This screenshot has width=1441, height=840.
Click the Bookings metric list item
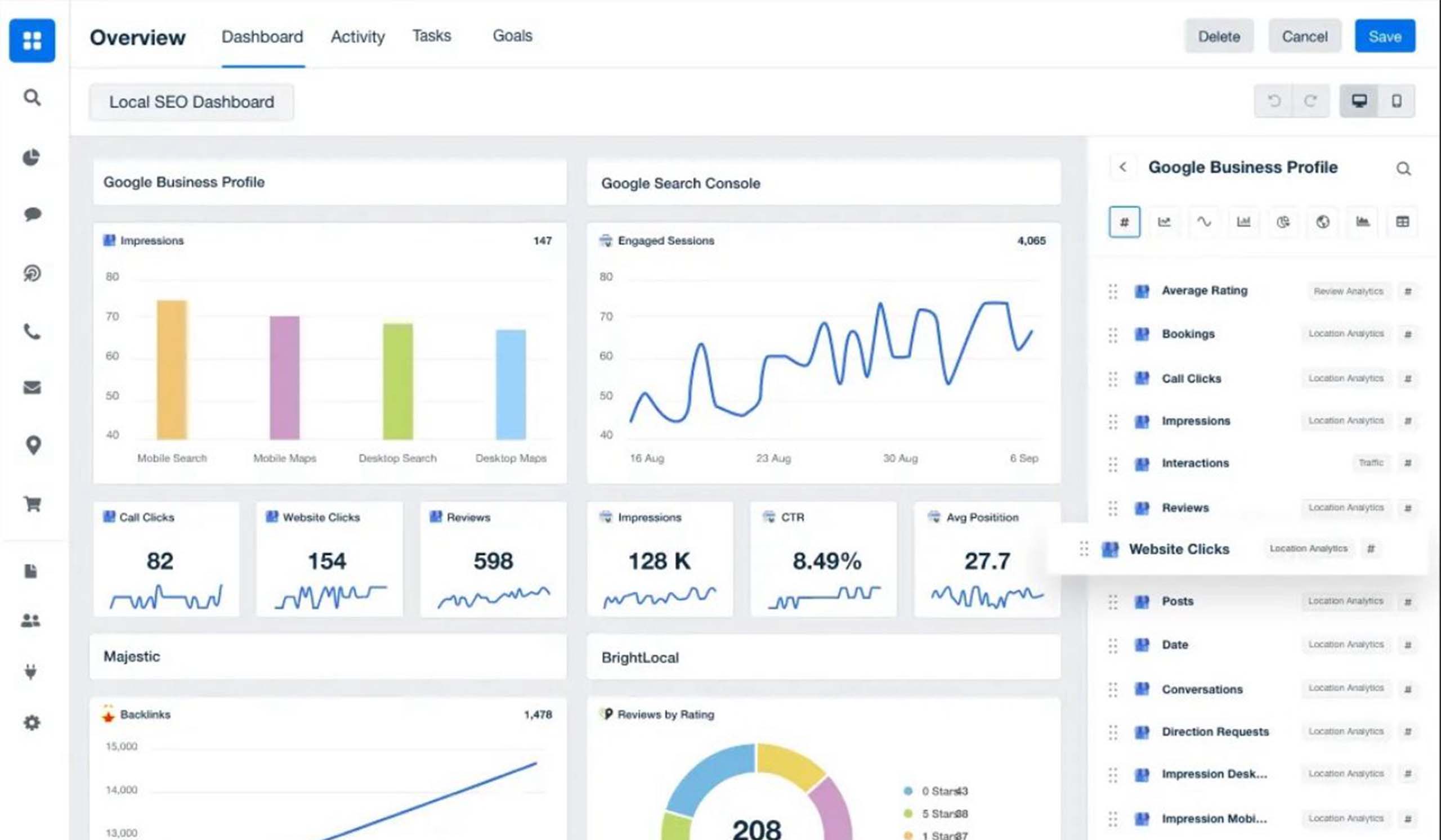tap(1188, 334)
